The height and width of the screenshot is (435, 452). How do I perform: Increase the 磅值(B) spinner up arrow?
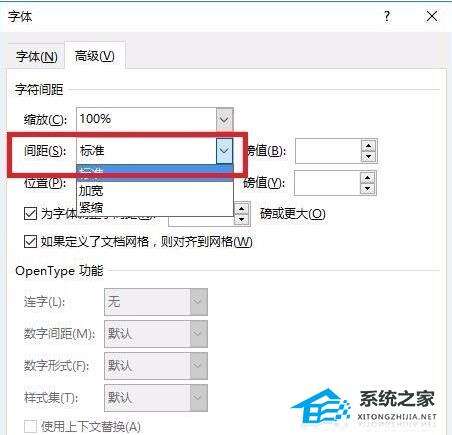click(x=369, y=146)
